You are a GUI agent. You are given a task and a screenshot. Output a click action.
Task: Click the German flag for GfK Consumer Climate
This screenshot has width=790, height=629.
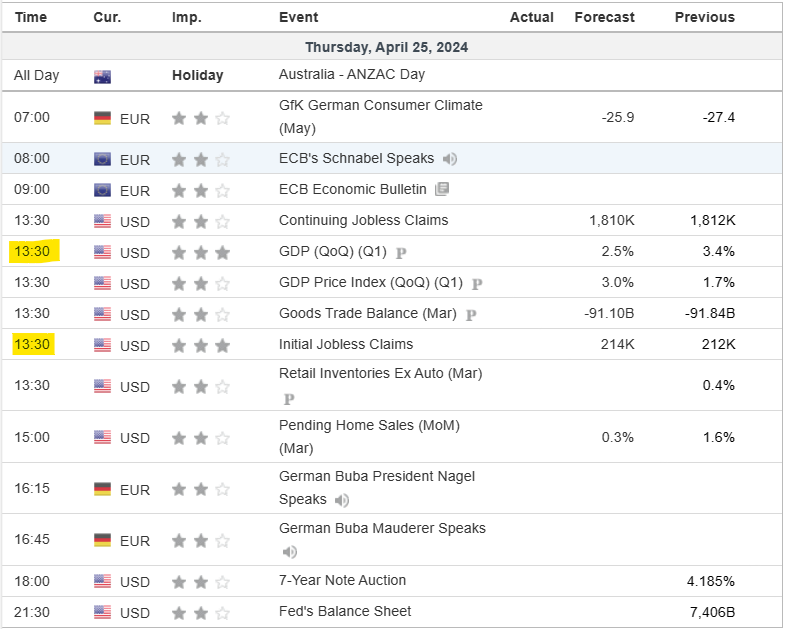coord(102,118)
